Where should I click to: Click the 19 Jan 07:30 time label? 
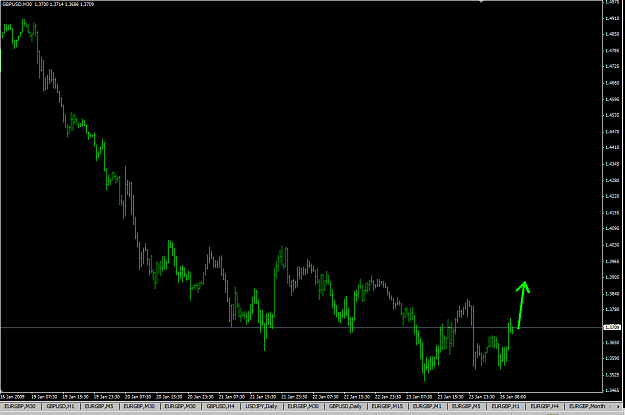pos(44,397)
